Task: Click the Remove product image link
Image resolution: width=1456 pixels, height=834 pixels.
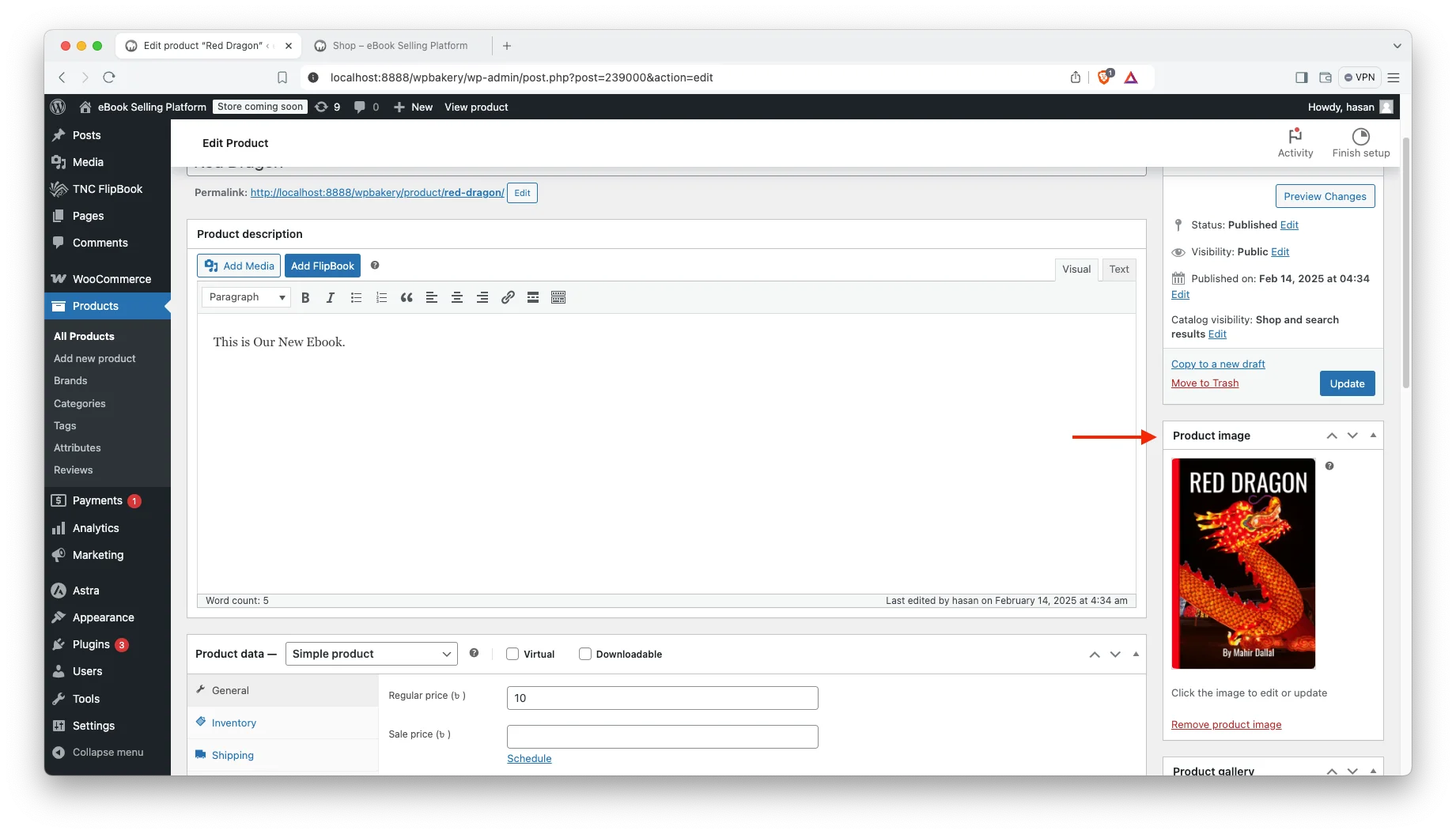Action: coord(1226,725)
